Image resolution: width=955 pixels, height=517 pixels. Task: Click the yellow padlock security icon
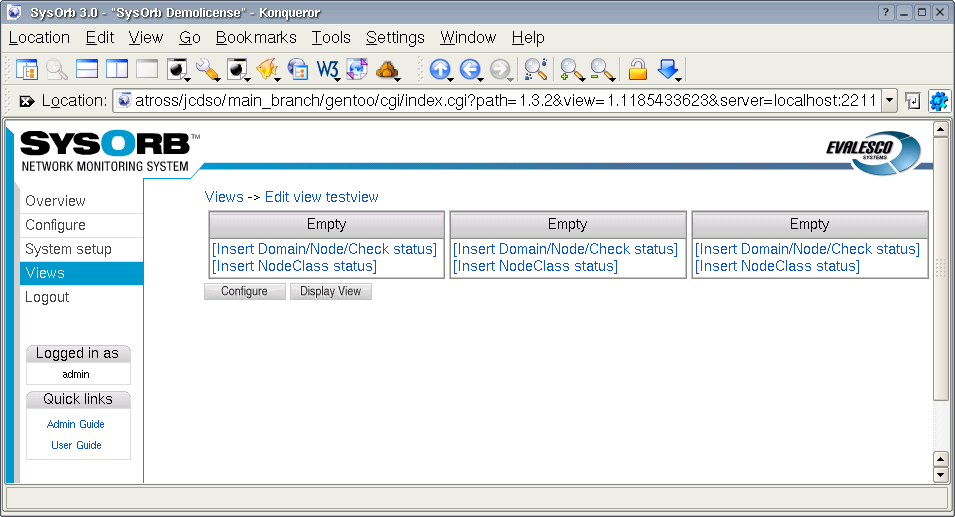point(638,69)
